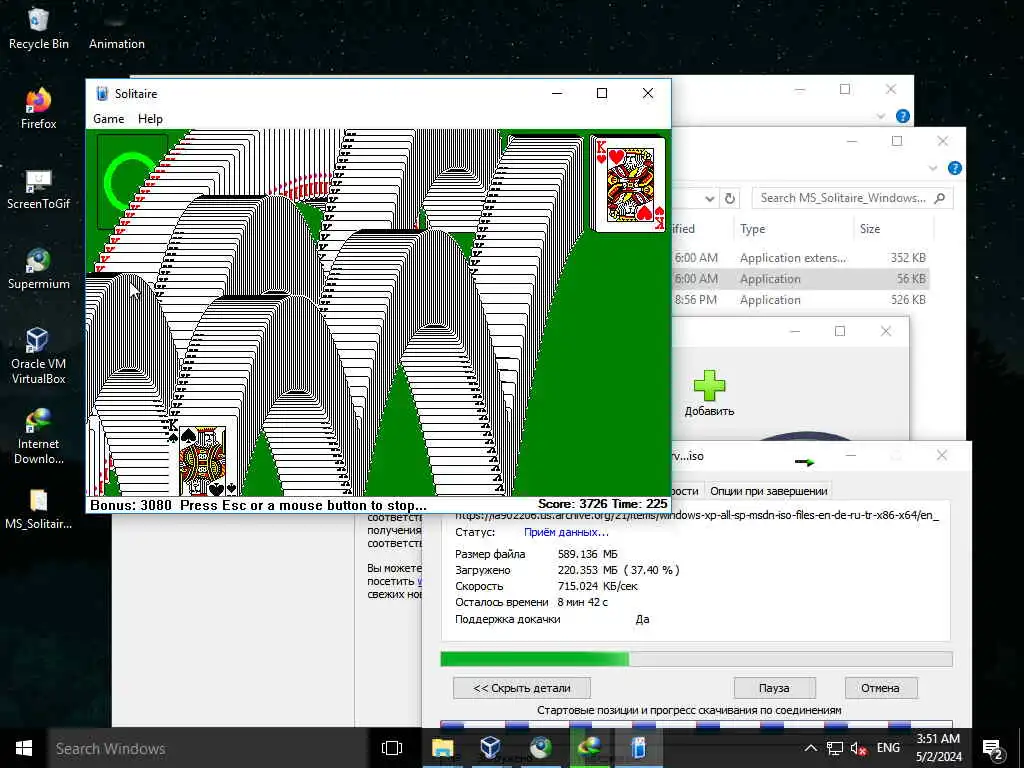Open help icon in front Explorer window
Viewport: 1024px width, 768px height.
(x=955, y=168)
